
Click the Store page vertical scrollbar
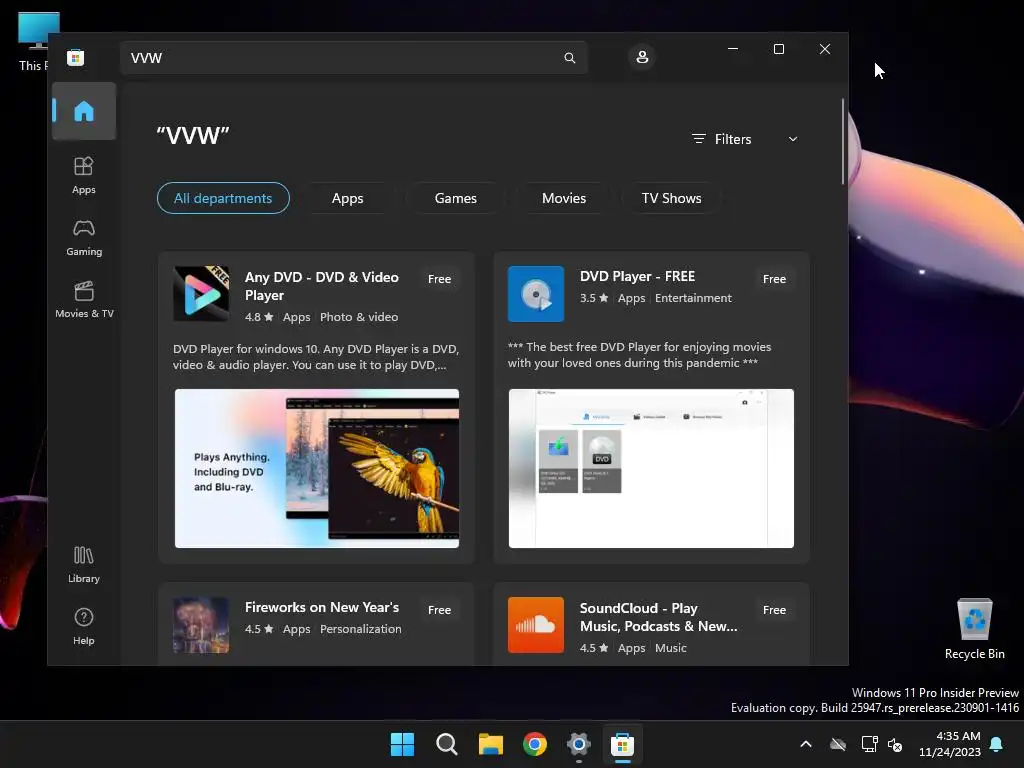point(843,141)
